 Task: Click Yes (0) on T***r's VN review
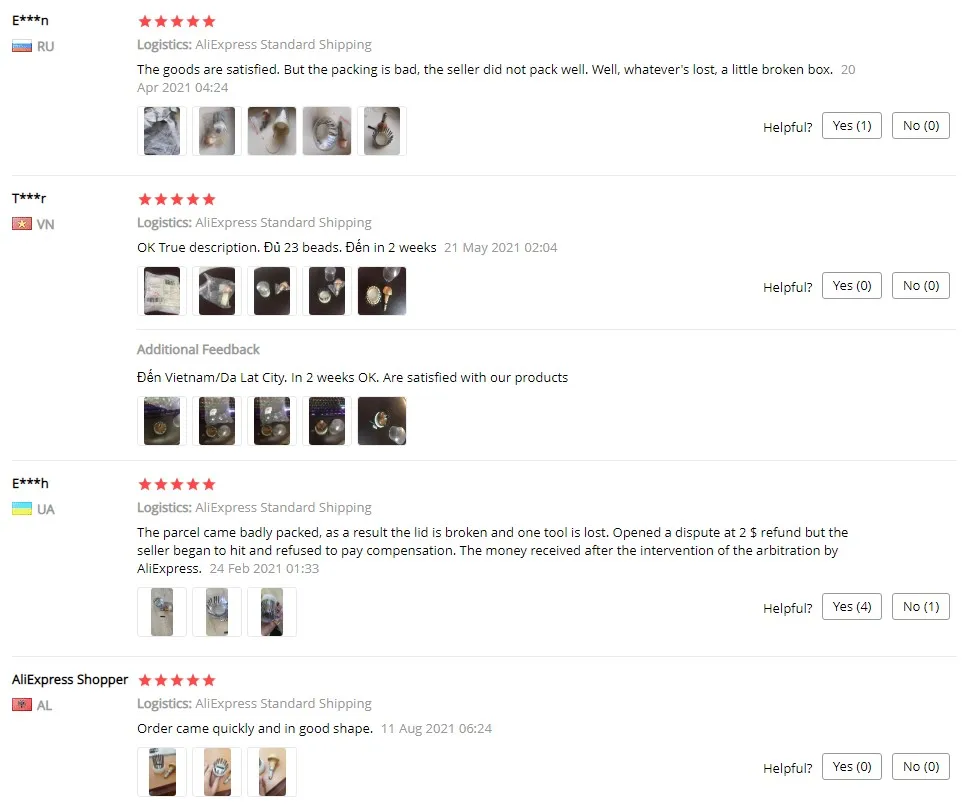(x=852, y=286)
